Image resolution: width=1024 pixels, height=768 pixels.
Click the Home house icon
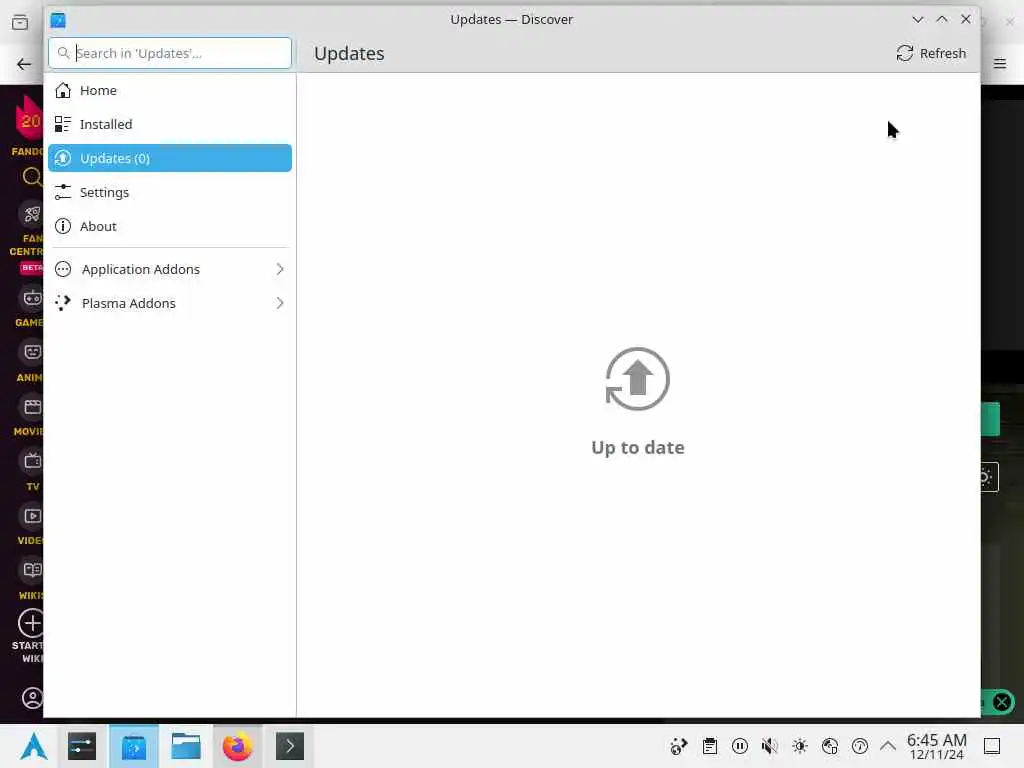tap(63, 90)
